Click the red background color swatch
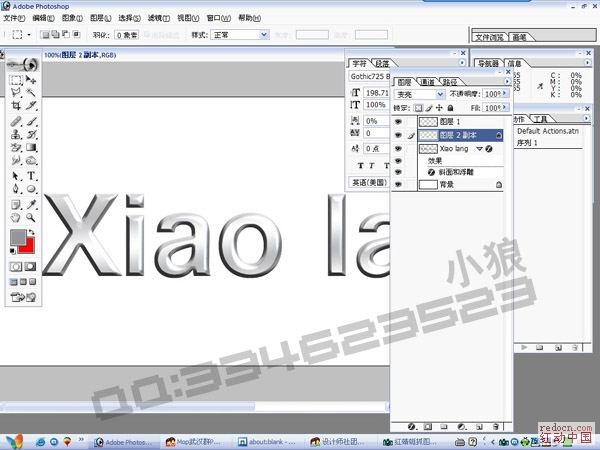 [30, 245]
